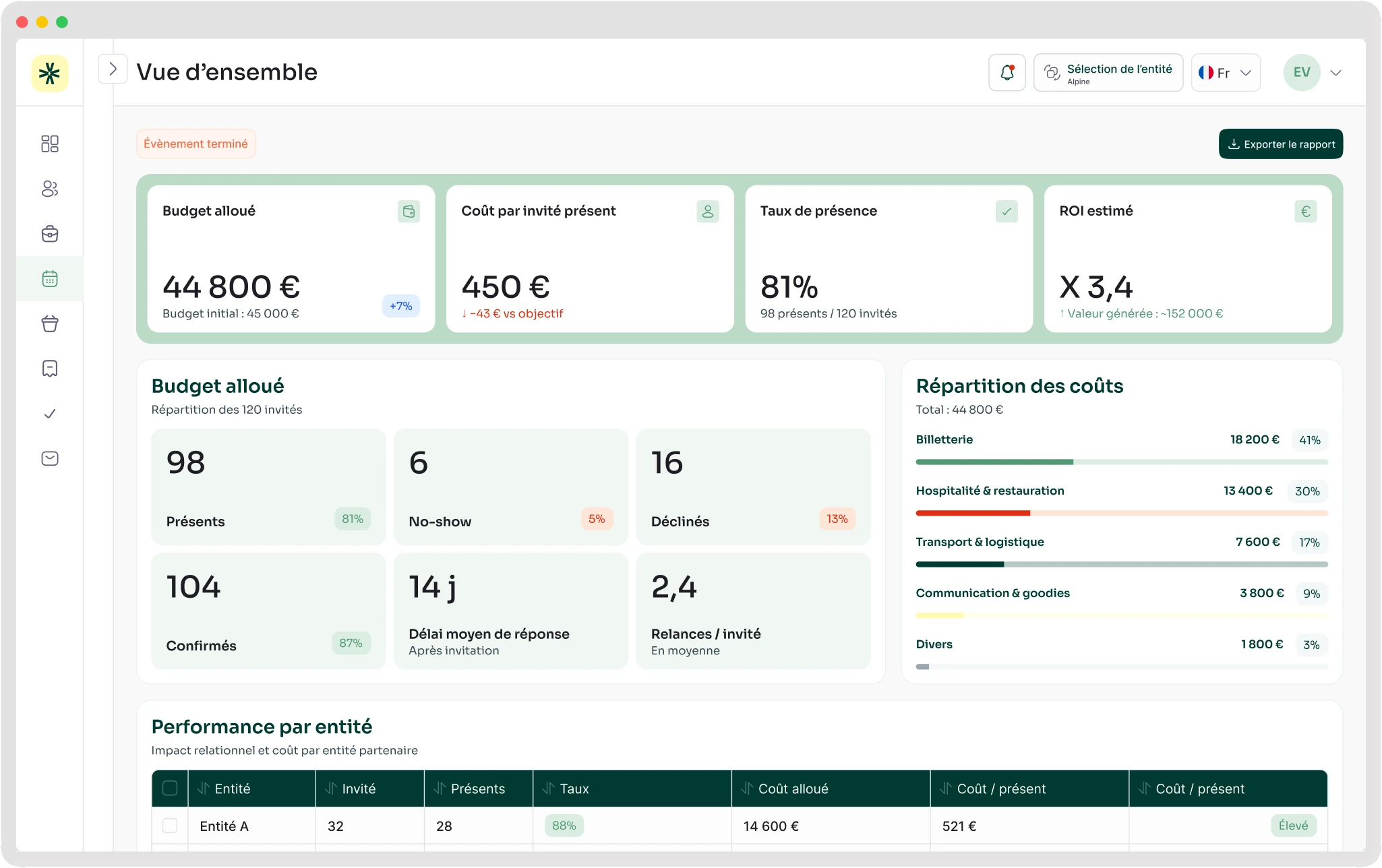Click the 88% rate badge for Entité A

click(564, 826)
